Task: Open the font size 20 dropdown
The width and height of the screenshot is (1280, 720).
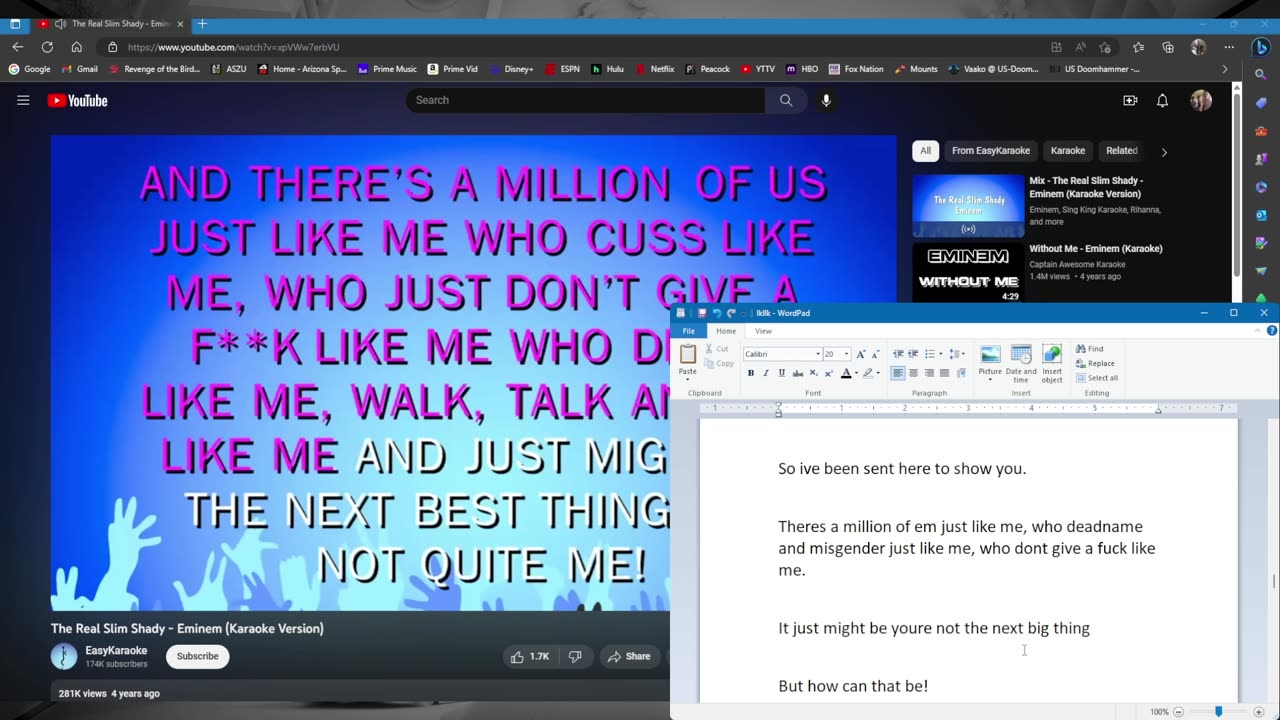Action: (x=846, y=354)
